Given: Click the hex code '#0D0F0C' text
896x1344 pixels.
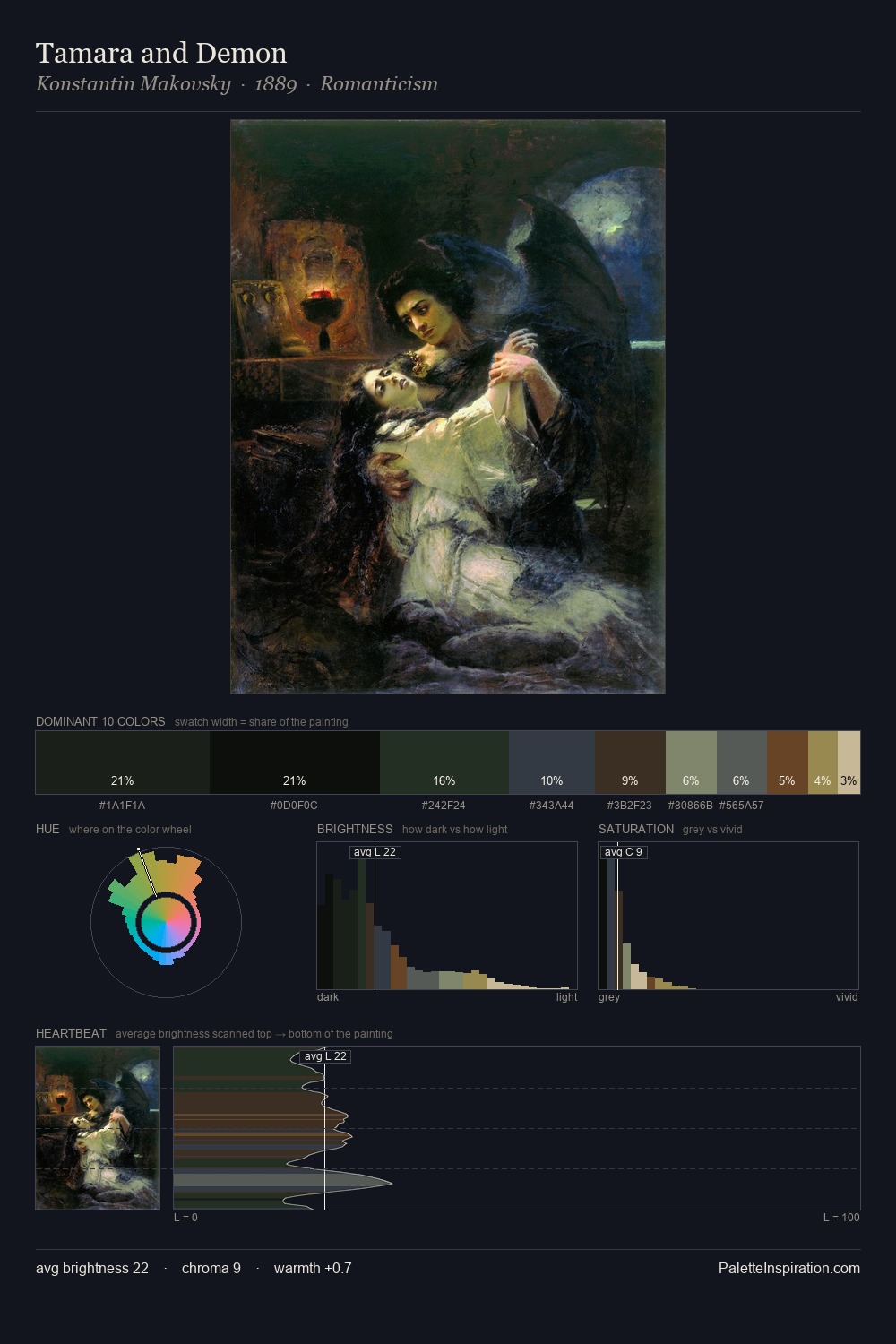Looking at the screenshot, I should coord(294,806).
